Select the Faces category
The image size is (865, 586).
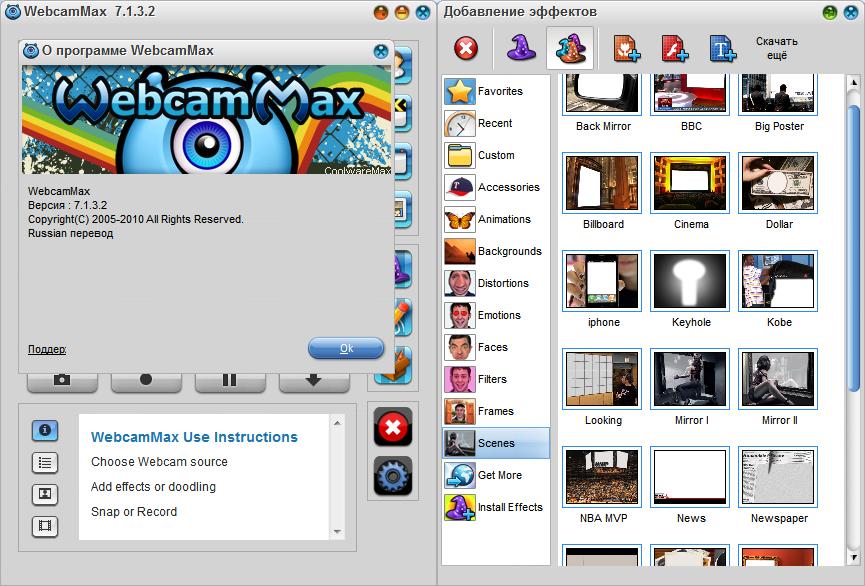click(x=496, y=347)
